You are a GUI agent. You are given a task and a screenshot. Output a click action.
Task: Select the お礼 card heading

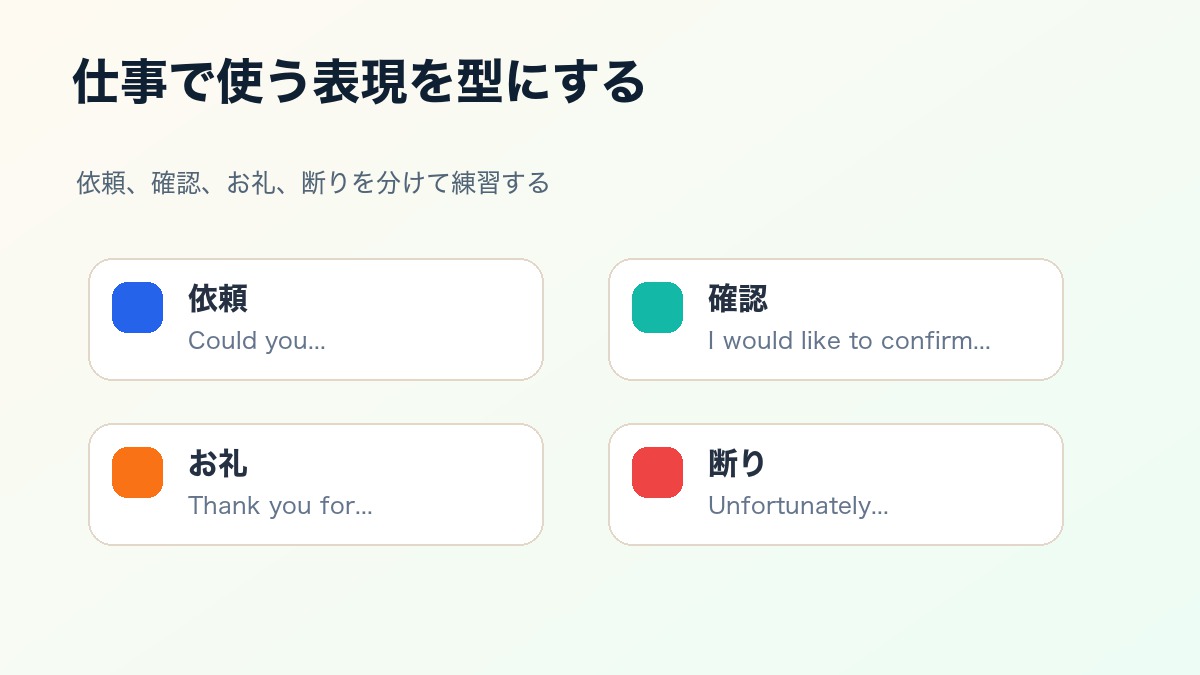click(218, 463)
